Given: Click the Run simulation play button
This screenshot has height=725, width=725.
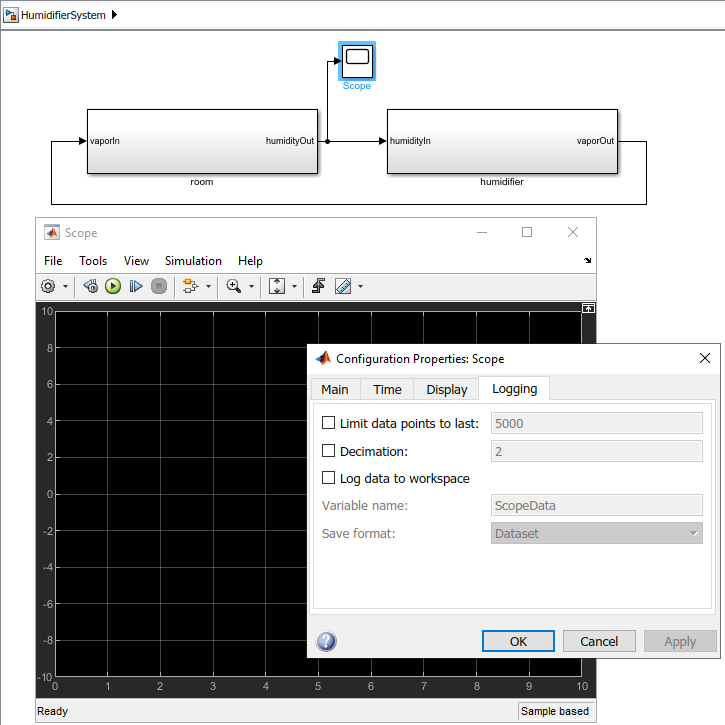Looking at the screenshot, I should (113, 286).
